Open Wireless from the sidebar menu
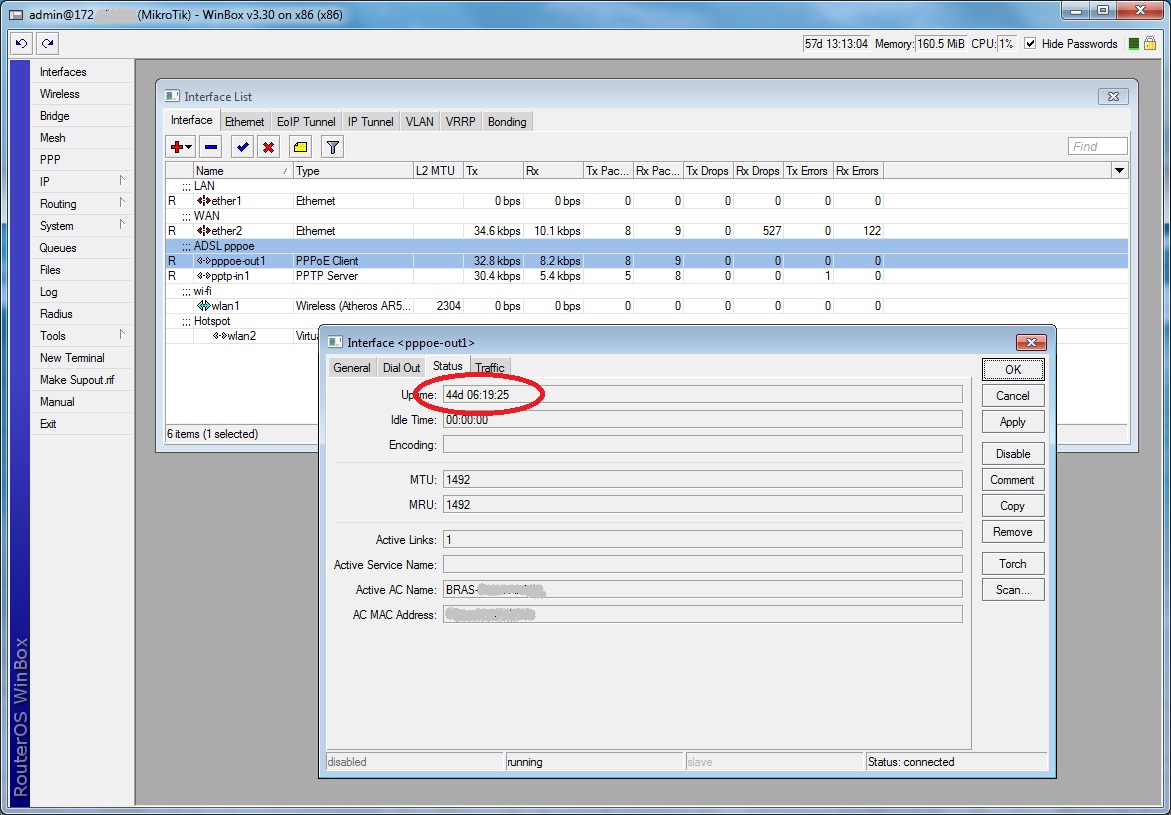This screenshot has height=815, width=1171. coord(60,94)
